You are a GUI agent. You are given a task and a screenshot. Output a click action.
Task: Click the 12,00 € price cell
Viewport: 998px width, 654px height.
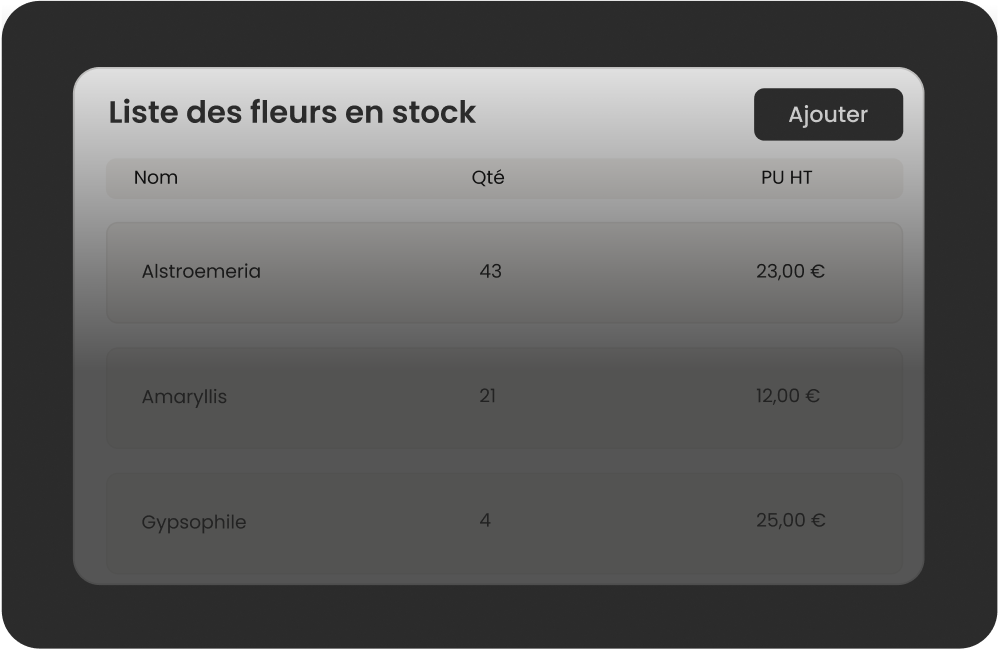click(788, 396)
